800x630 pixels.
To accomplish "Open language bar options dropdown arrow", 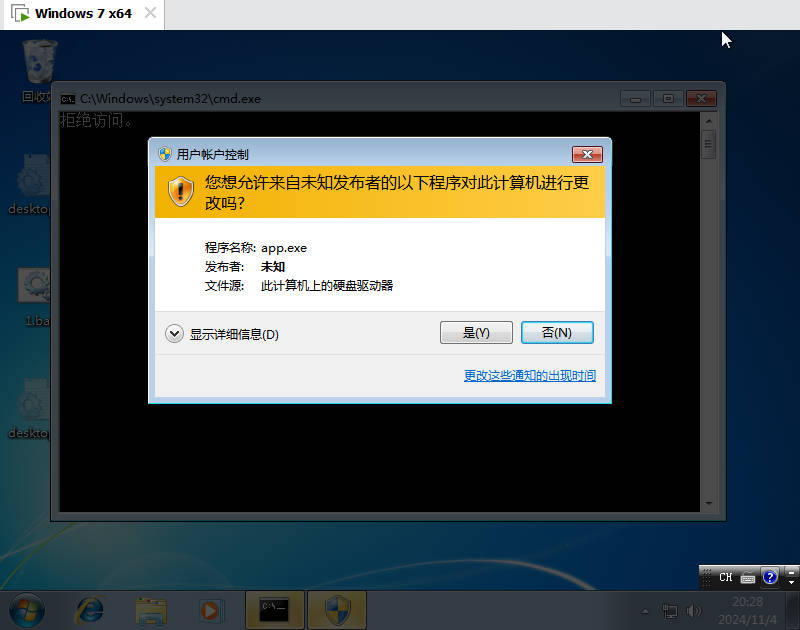I will tap(791, 582).
